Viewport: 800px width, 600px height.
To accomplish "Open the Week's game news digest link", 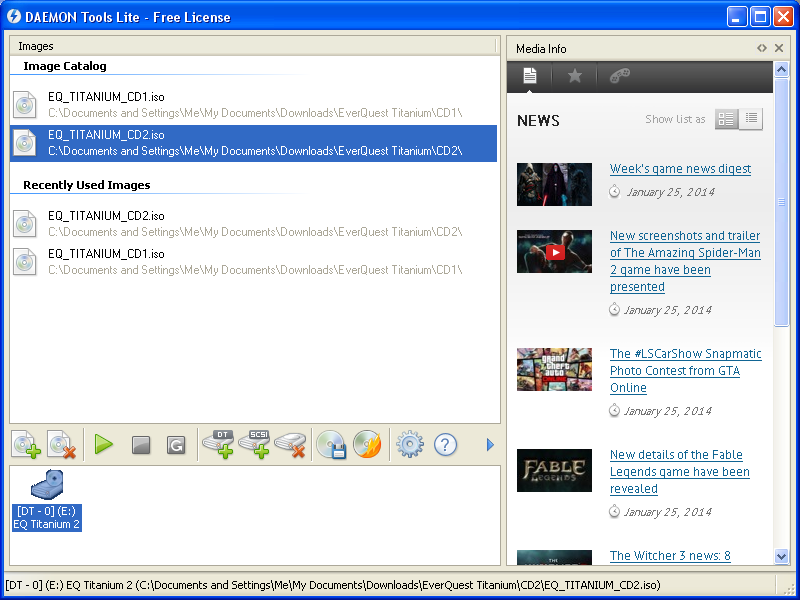I will [680, 168].
